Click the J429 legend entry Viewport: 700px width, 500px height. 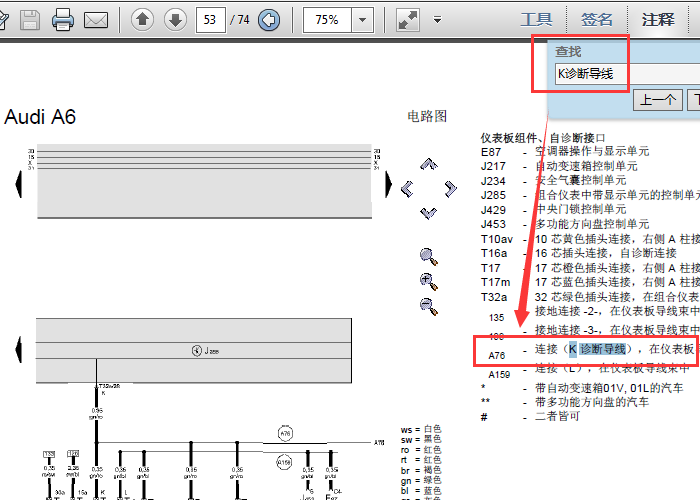coord(554,210)
